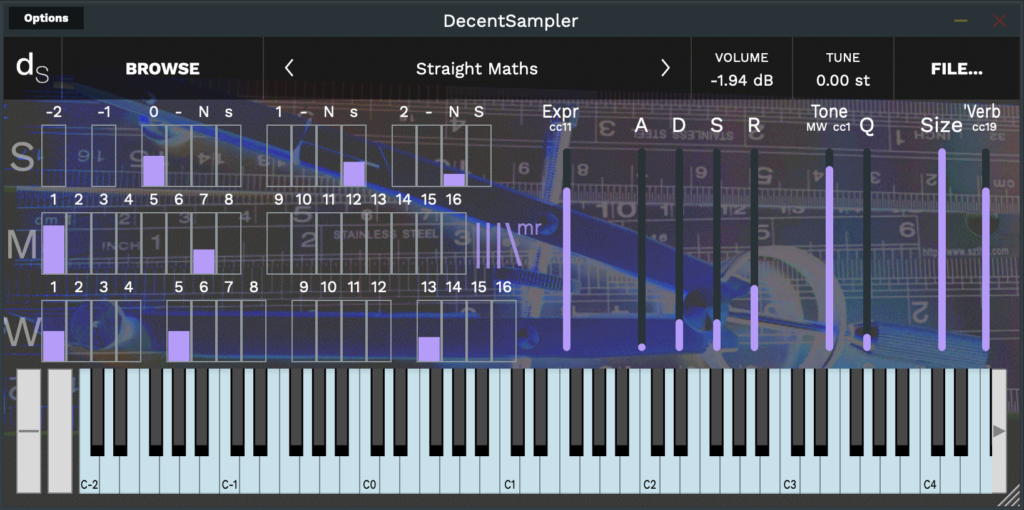Play the C-1 key on the keyboard
The image size is (1024, 510).
[x=229, y=477]
